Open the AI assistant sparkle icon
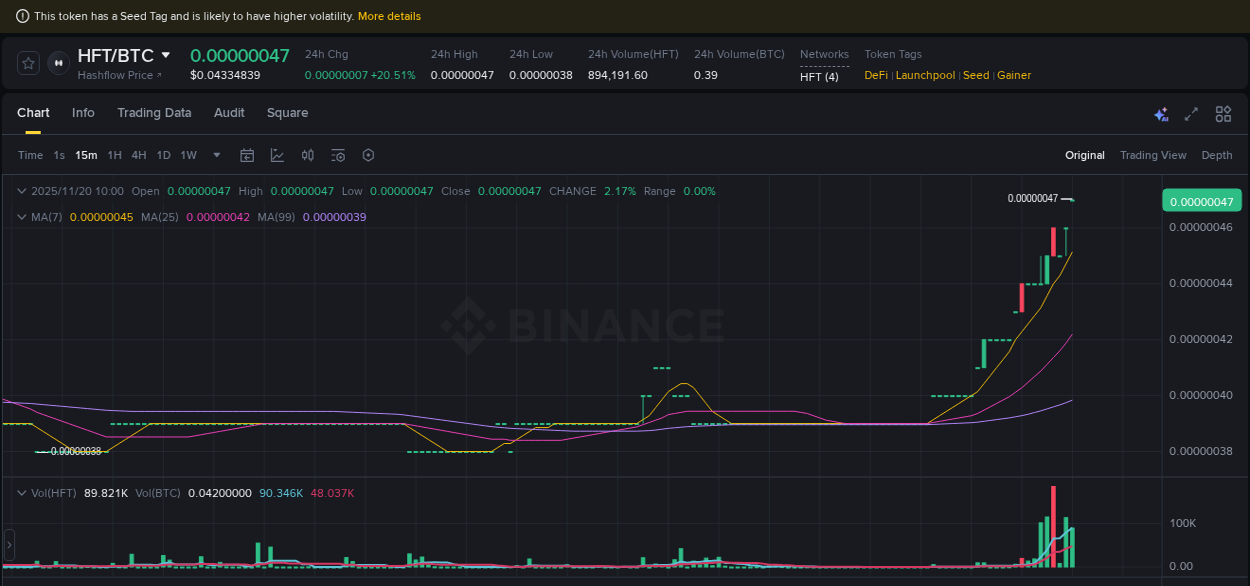 click(x=1161, y=115)
